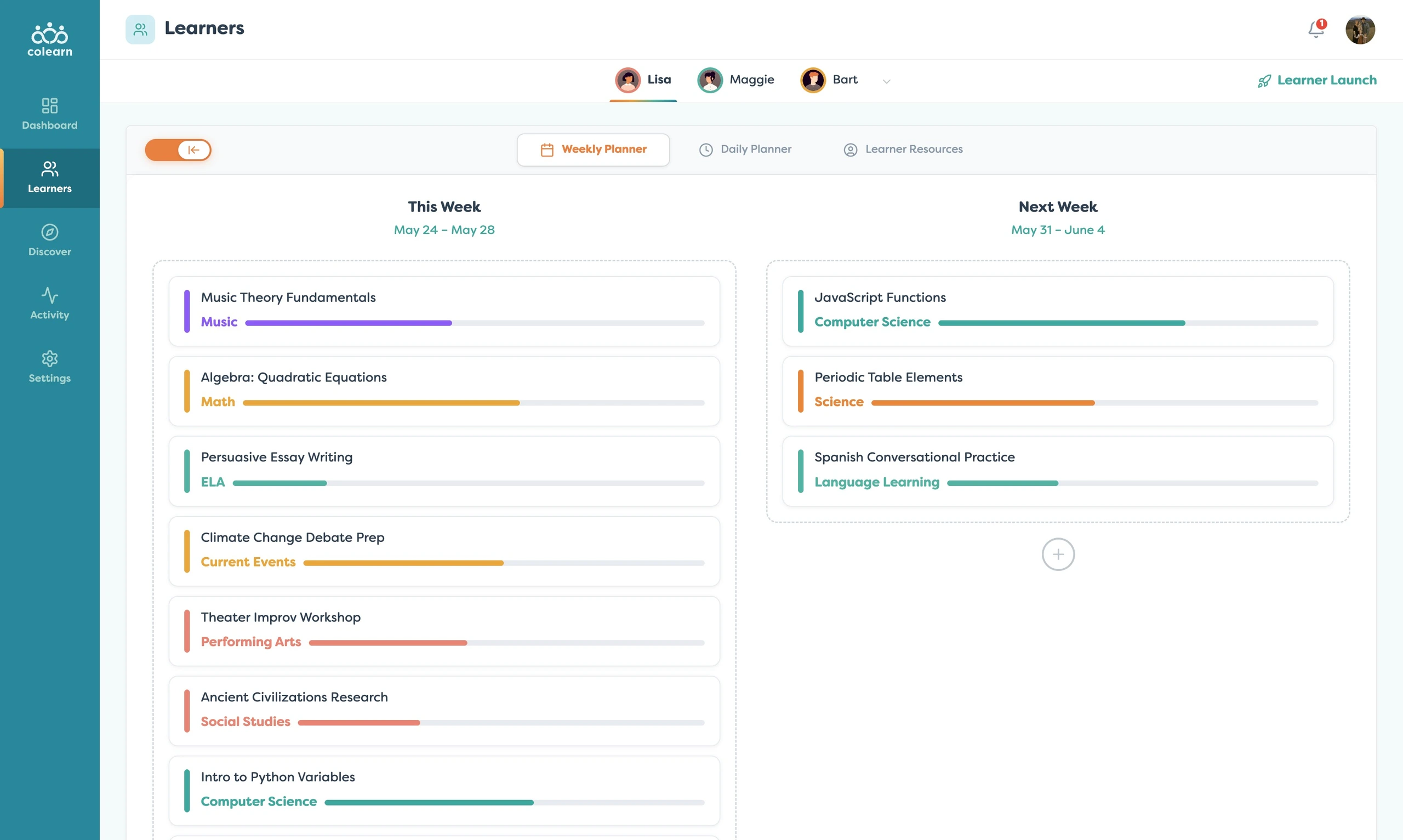Click the Learner Launch rocket icon
Screen dimensions: 1403x840
(x=1264, y=81)
